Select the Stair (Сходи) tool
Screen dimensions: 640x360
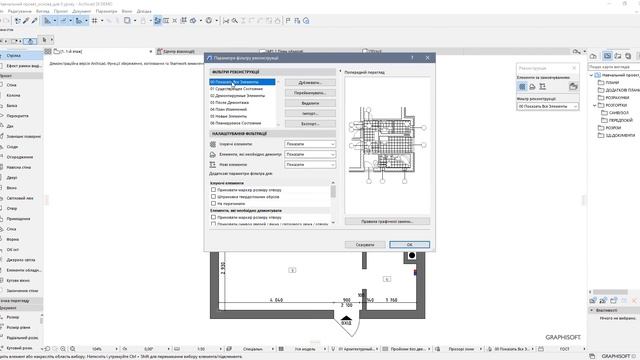tap(20, 147)
